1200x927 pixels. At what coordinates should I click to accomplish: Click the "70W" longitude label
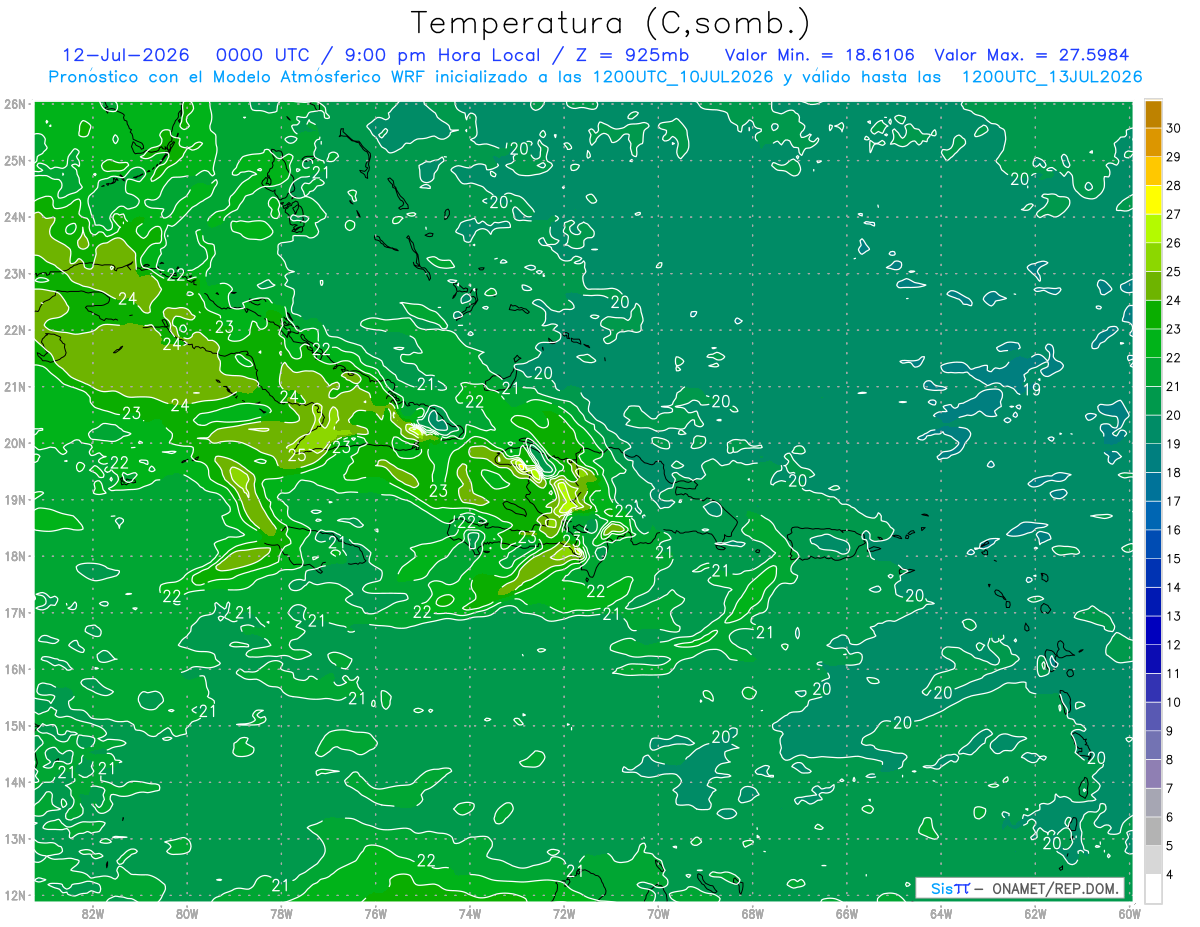(658, 913)
